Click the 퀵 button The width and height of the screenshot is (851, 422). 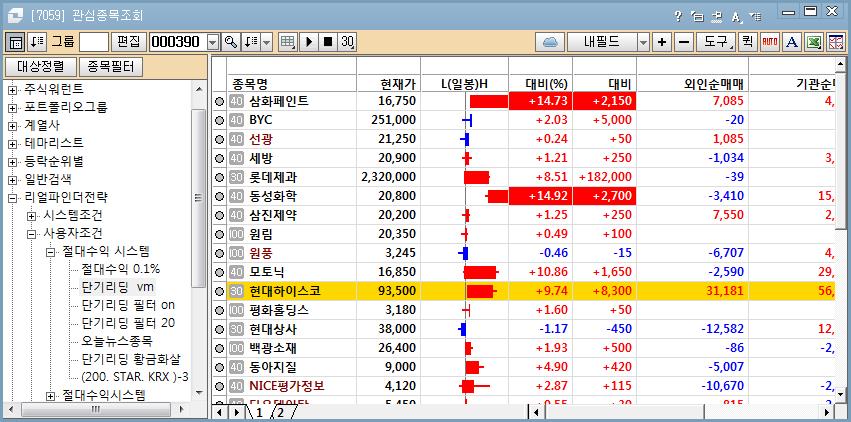747,42
